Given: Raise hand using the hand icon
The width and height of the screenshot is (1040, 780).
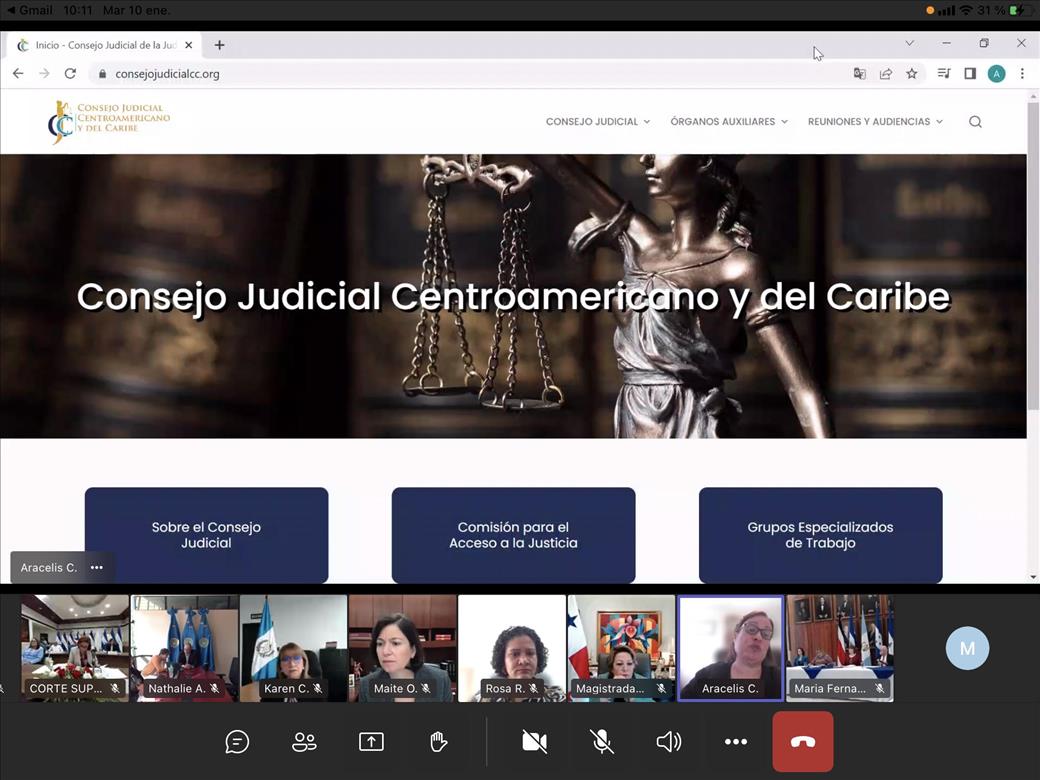Looking at the screenshot, I should click(438, 742).
